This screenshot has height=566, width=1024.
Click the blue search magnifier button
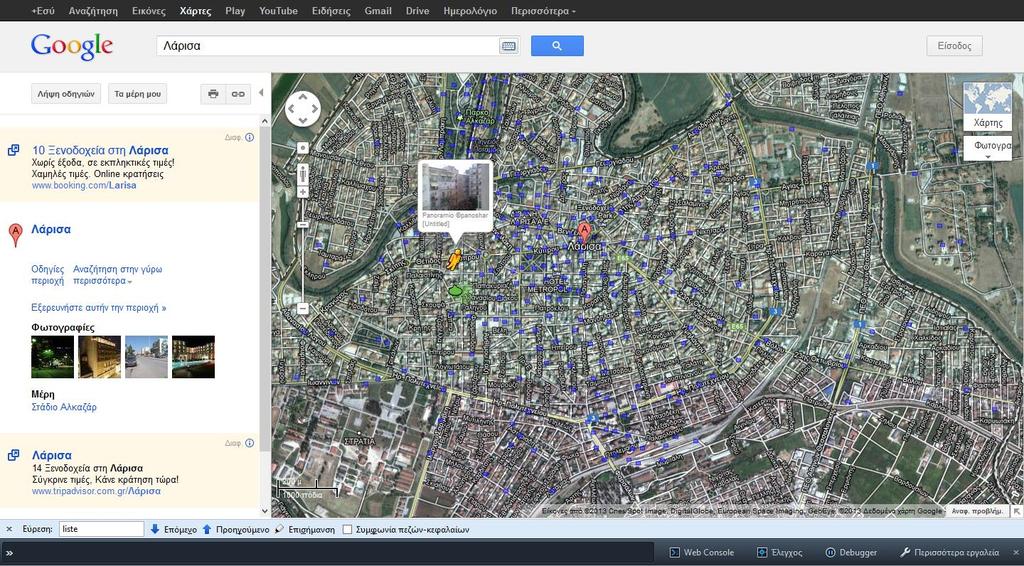point(557,46)
